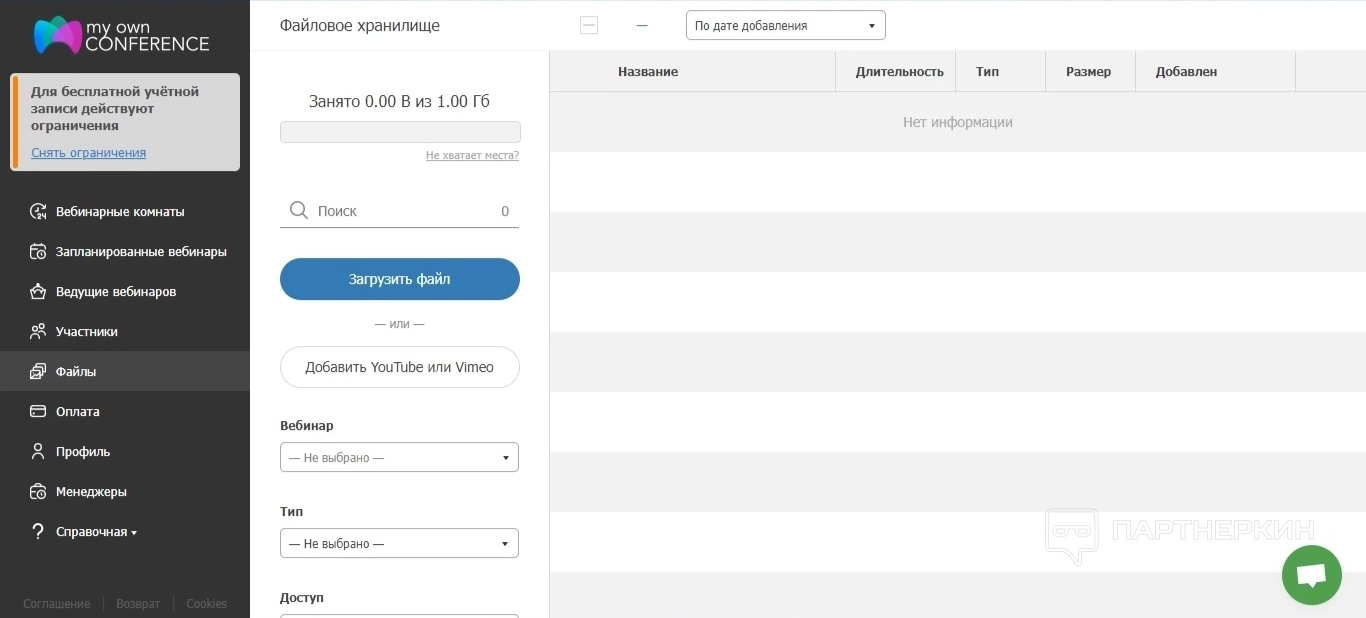Viewport: 1366px width, 618px height.
Task: Toggle the select-all files checkbox
Action: tap(589, 26)
